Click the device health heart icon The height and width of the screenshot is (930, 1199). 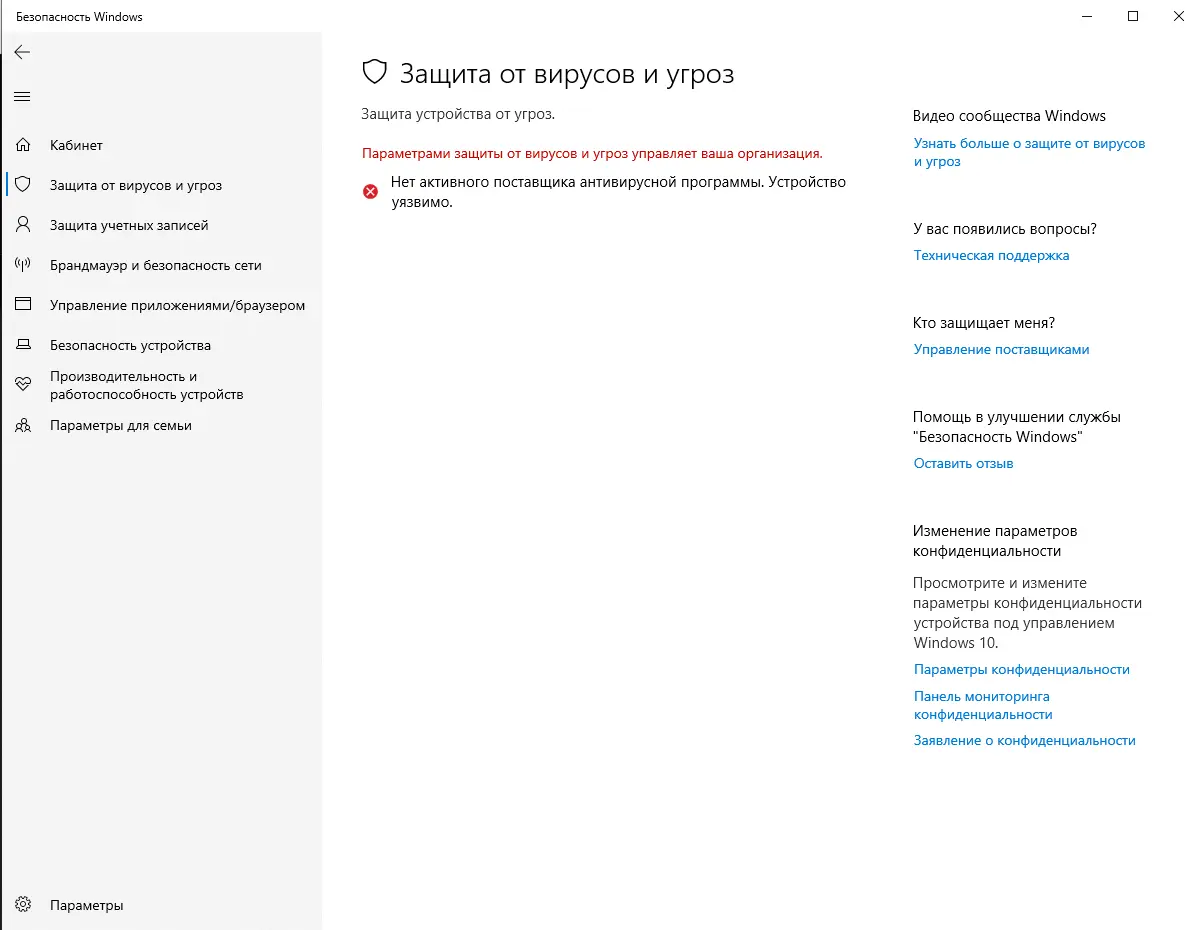(23, 385)
